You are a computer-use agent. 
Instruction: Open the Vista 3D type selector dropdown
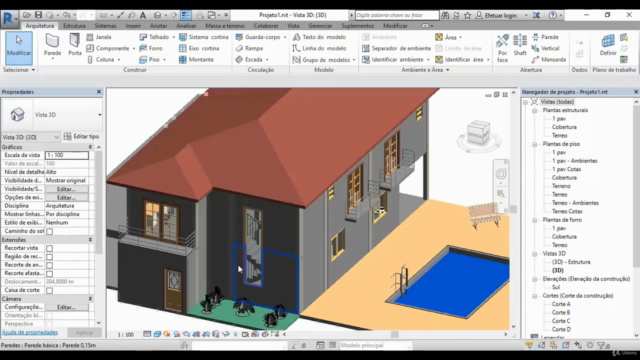pyautogui.click(x=100, y=115)
